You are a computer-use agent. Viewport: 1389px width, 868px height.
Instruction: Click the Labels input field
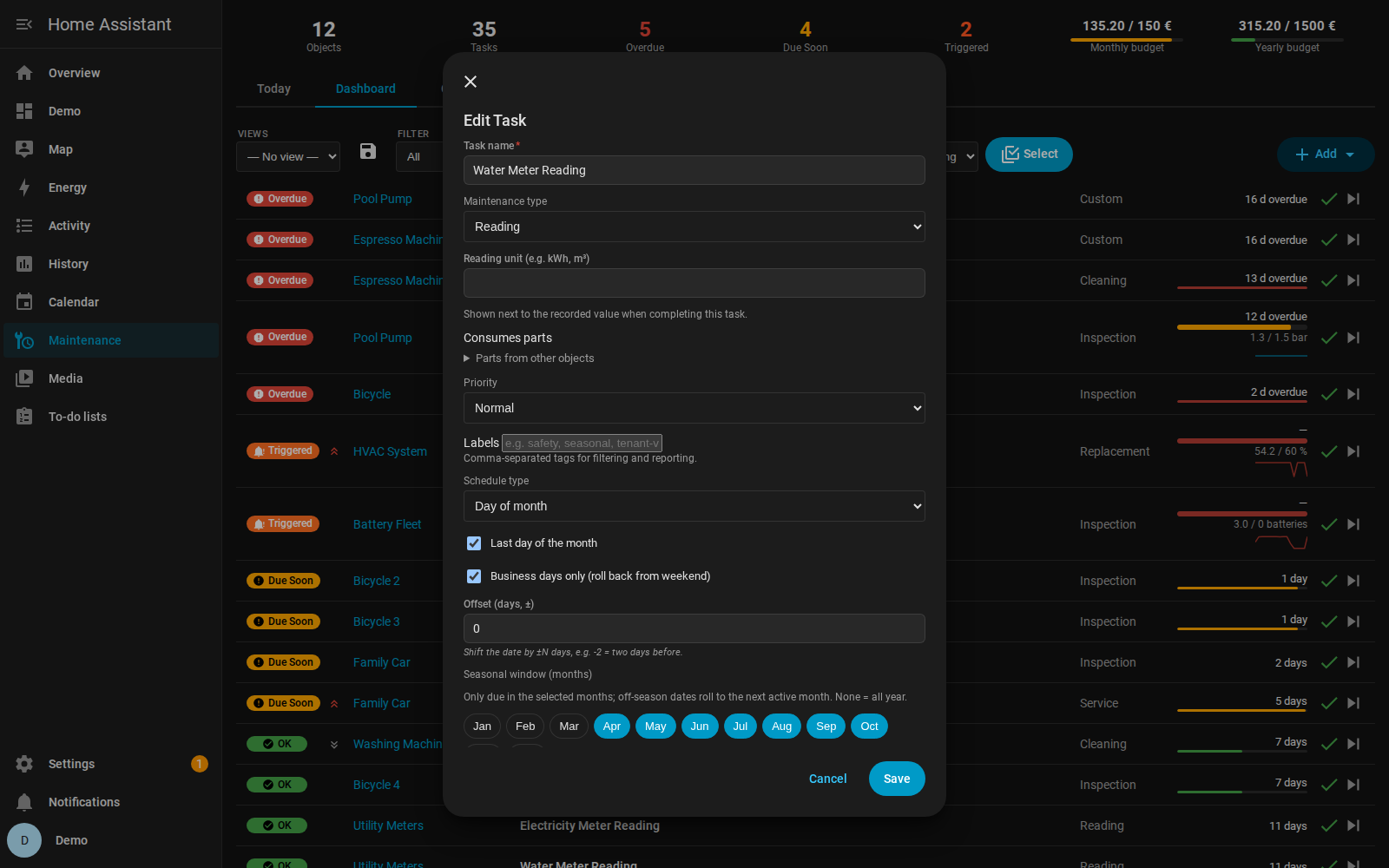(582, 443)
